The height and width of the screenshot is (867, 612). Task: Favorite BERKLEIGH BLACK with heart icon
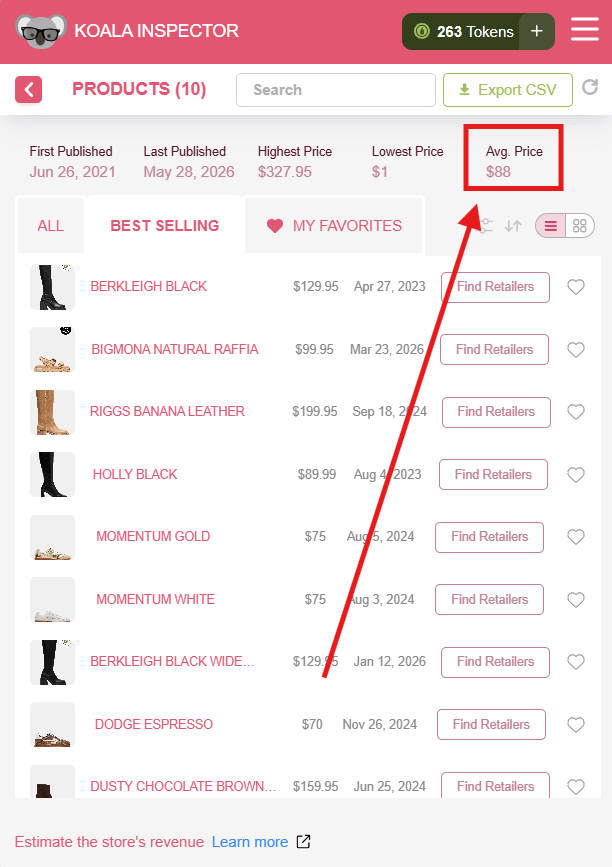pos(576,287)
